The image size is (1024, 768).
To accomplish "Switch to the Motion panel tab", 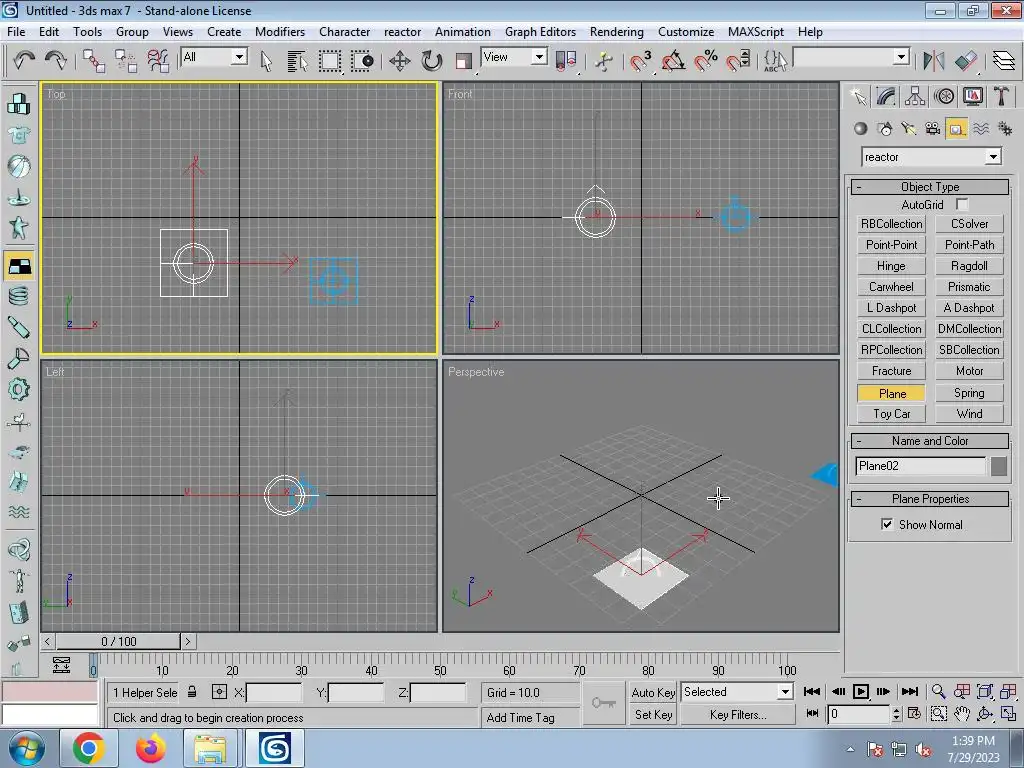I will click(x=944, y=97).
